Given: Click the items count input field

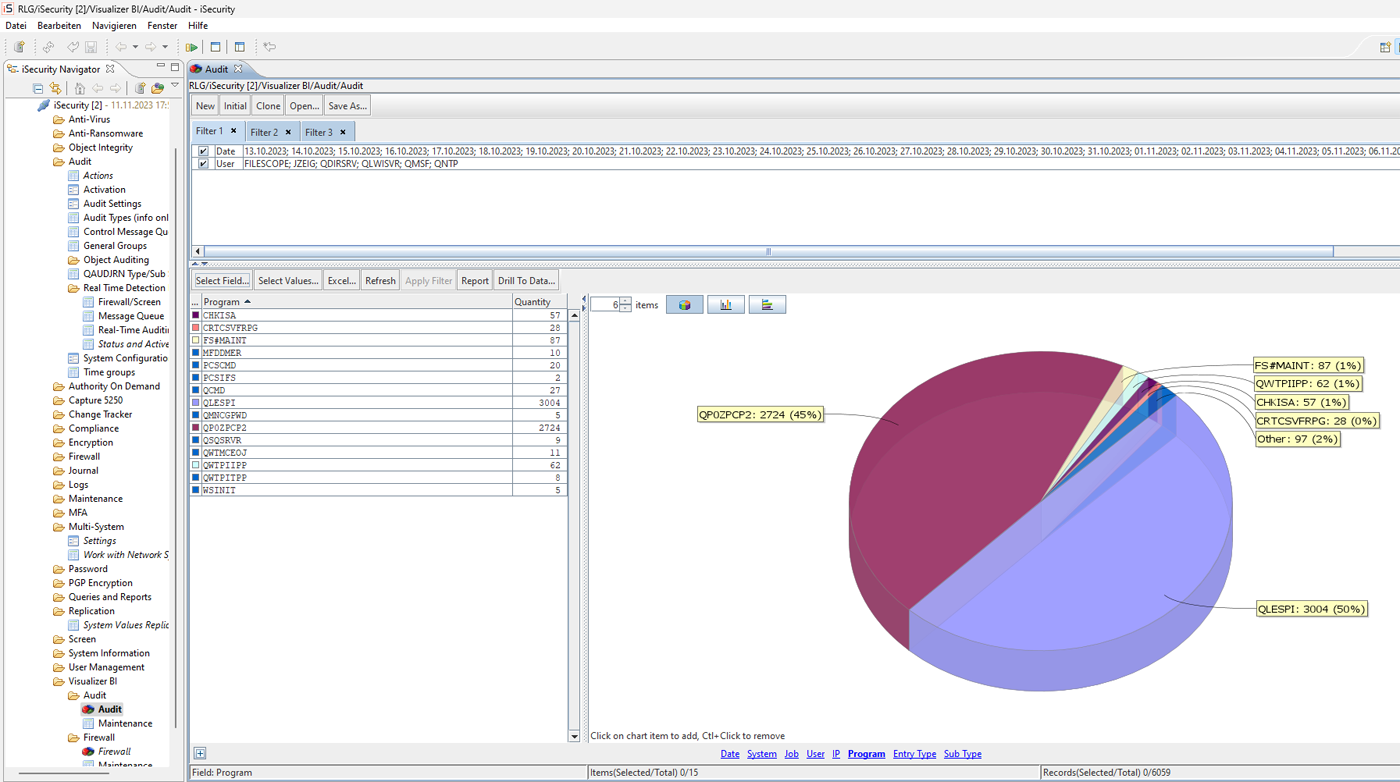Looking at the screenshot, I should [605, 304].
